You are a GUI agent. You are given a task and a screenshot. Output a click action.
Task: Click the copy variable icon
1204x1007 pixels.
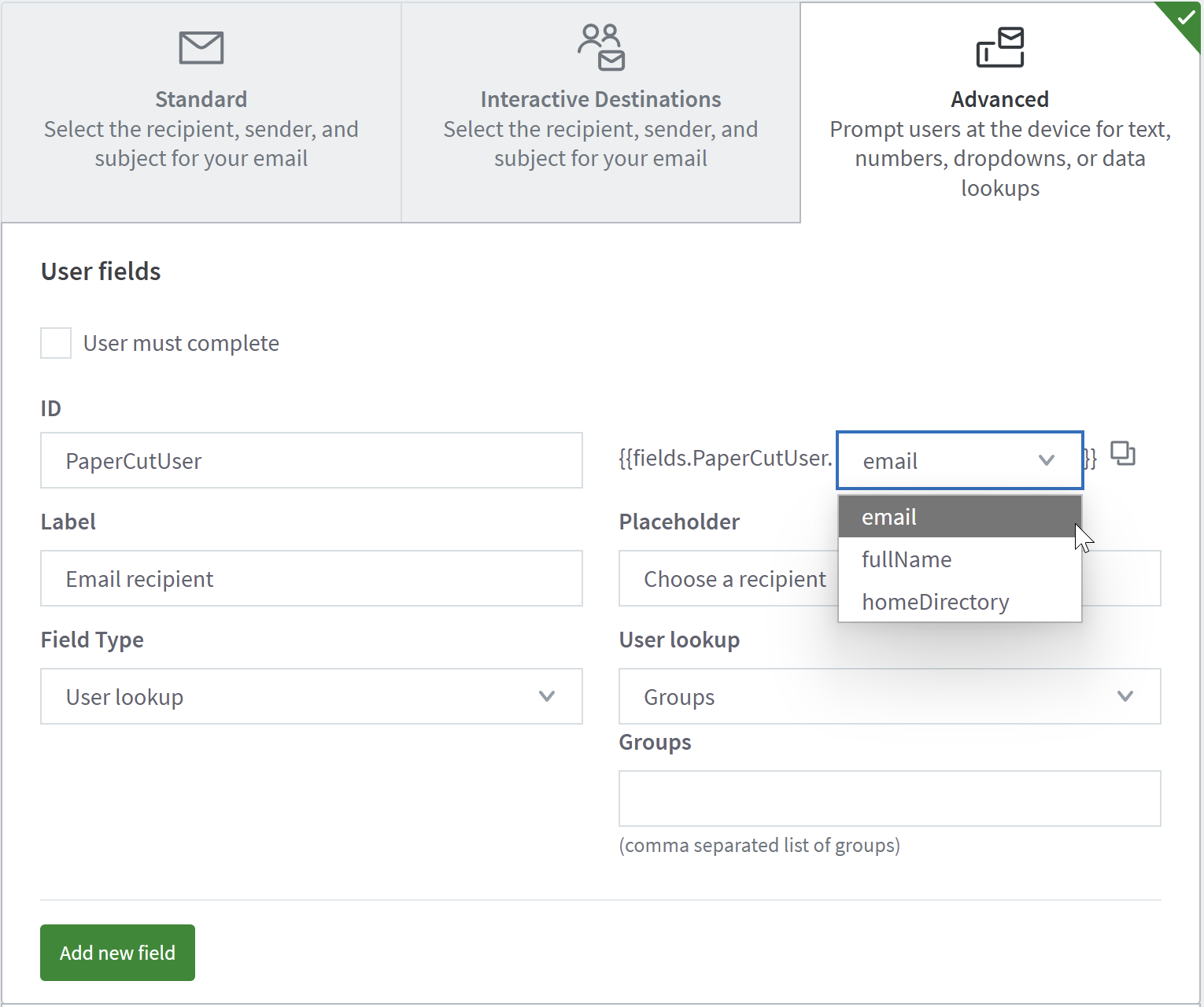(x=1123, y=454)
